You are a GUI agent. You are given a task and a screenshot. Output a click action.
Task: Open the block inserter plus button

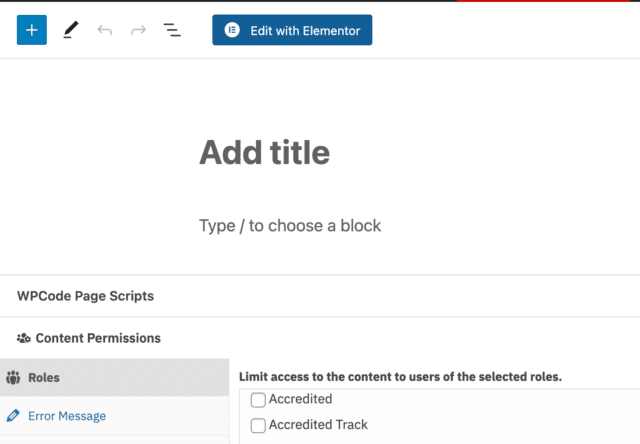(x=32, y=30)
